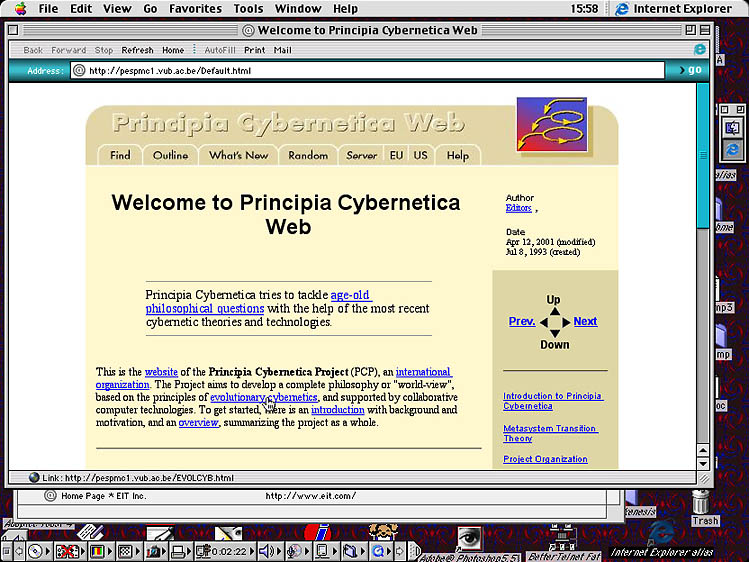Viewport: 749px width, 562px height.
Task: Click the go button
Action: click(x=690, y=70)
